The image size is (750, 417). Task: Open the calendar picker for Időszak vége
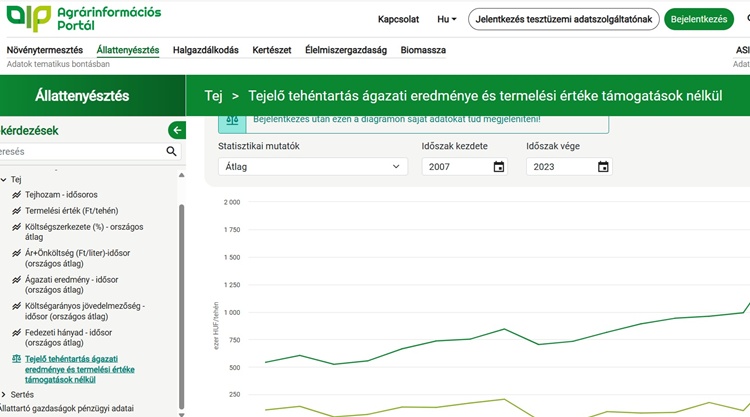point(603,167)
